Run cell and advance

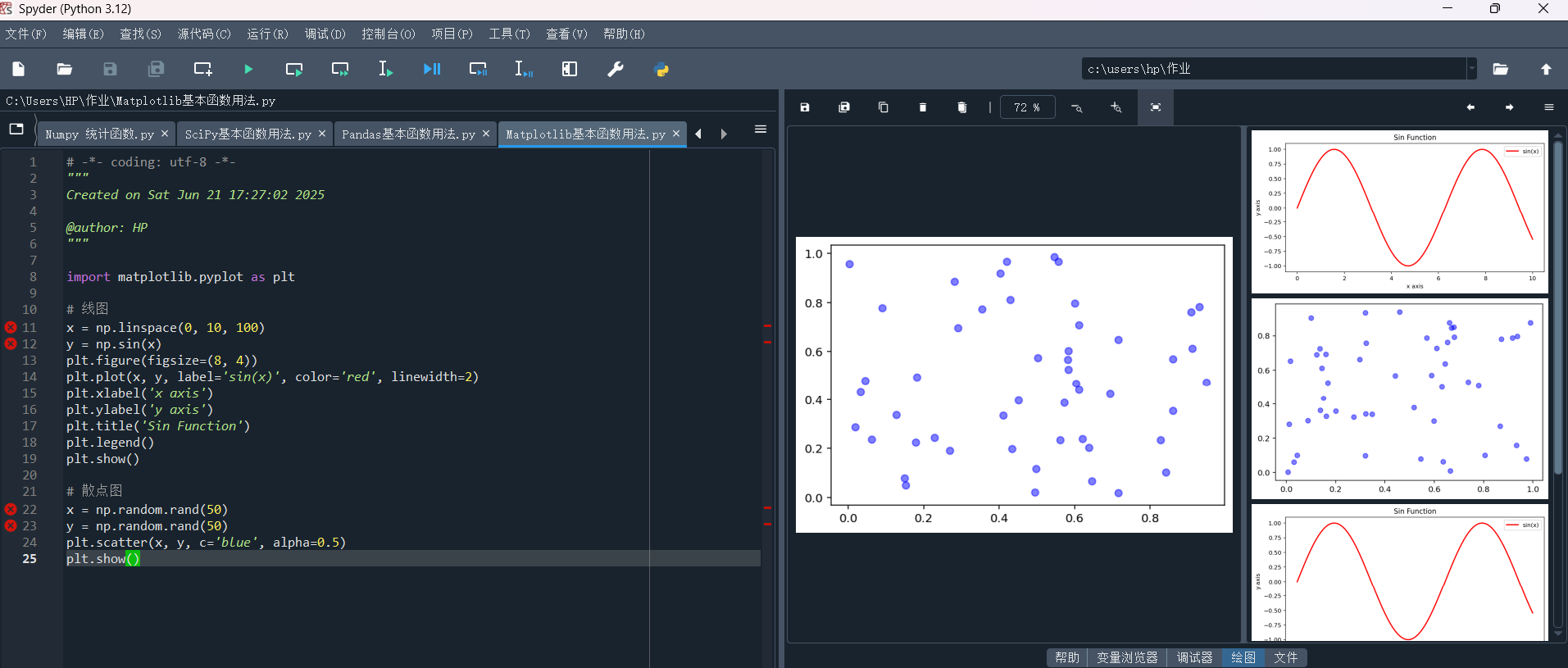[340, 69]
